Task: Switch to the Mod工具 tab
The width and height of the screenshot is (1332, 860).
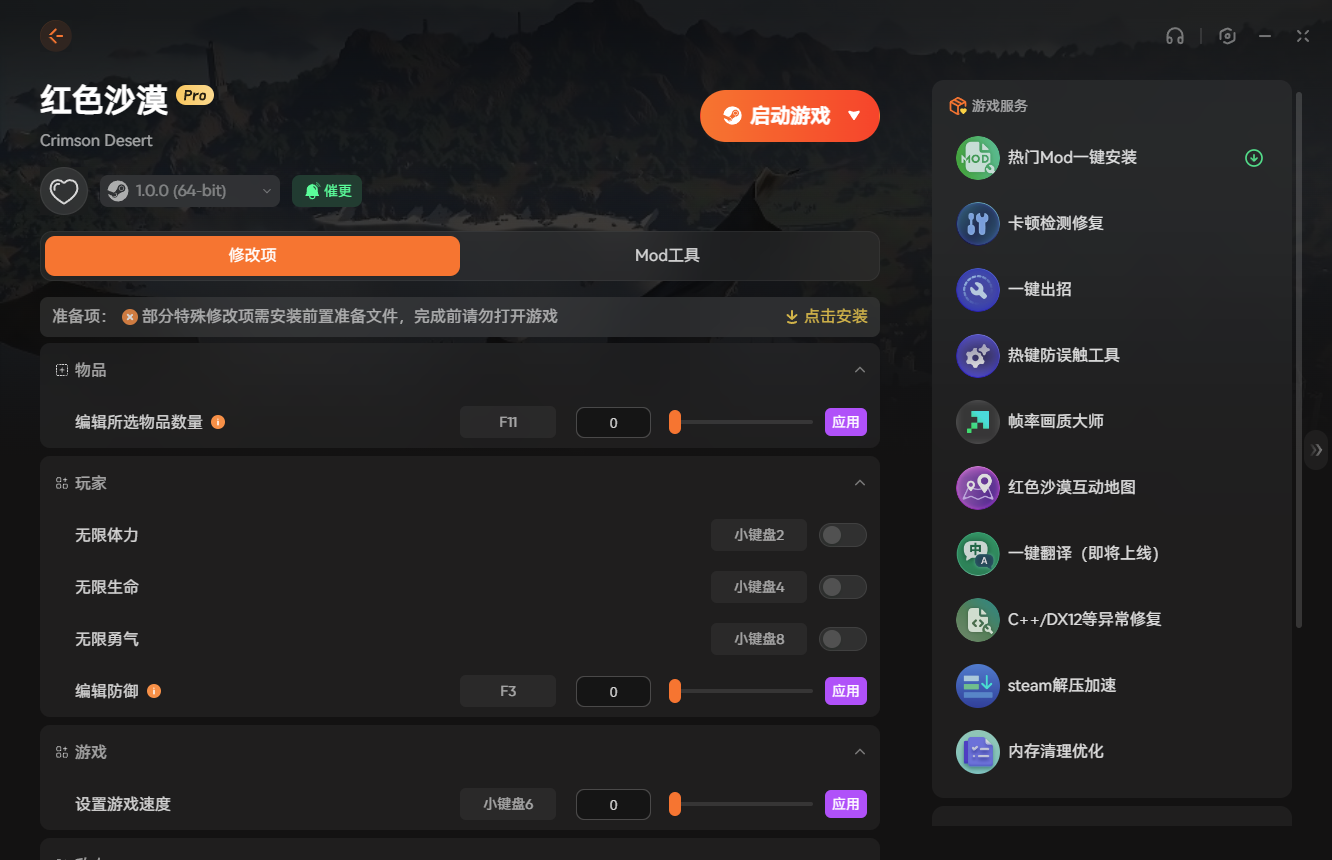Action: pos(667,256)
